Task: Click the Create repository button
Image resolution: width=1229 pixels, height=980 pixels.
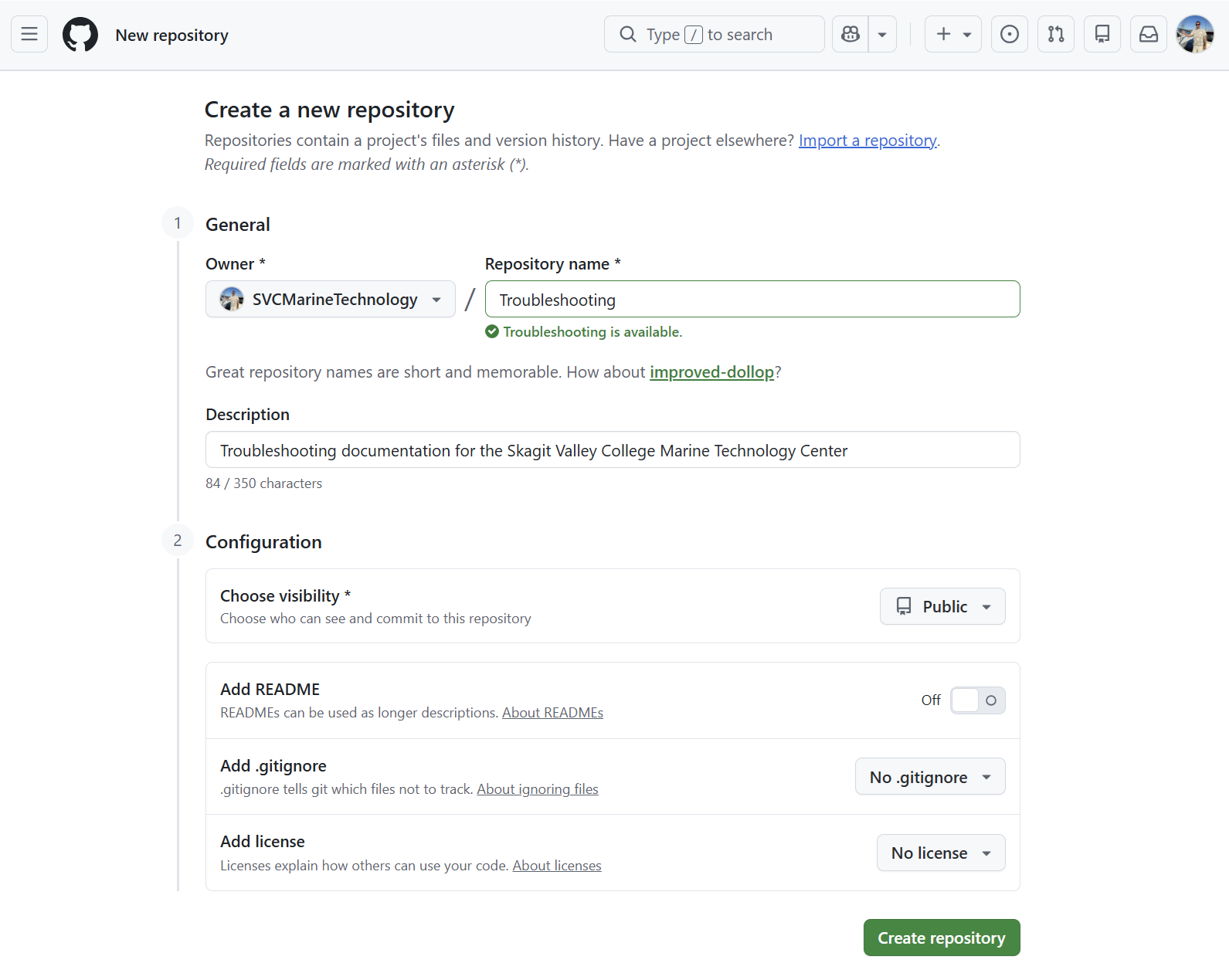Action: tap(942, 938)
